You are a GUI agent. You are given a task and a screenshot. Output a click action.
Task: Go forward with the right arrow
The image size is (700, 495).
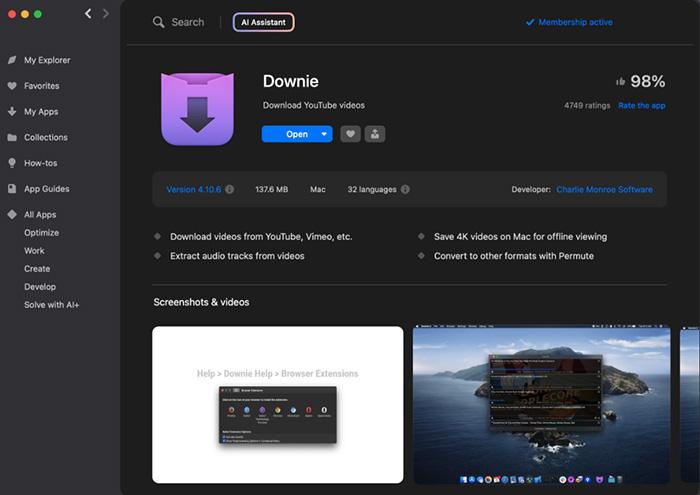coord(106,14)
